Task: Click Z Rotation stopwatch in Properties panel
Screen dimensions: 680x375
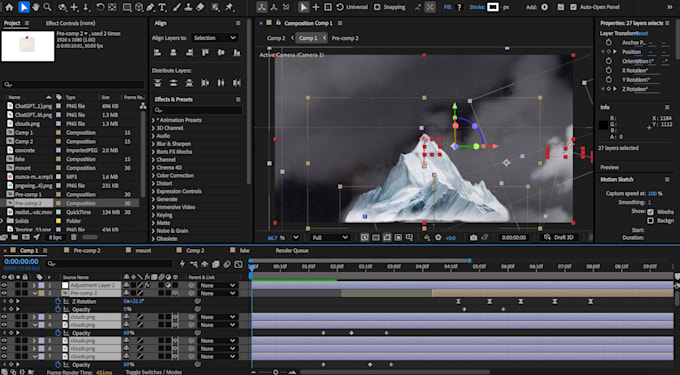Action: click(608, 89)
